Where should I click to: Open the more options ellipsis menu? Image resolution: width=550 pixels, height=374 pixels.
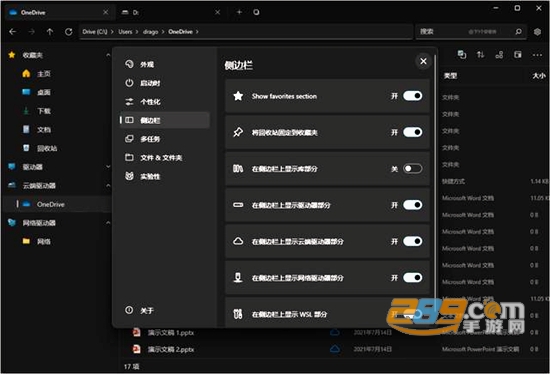coord(537,55)
